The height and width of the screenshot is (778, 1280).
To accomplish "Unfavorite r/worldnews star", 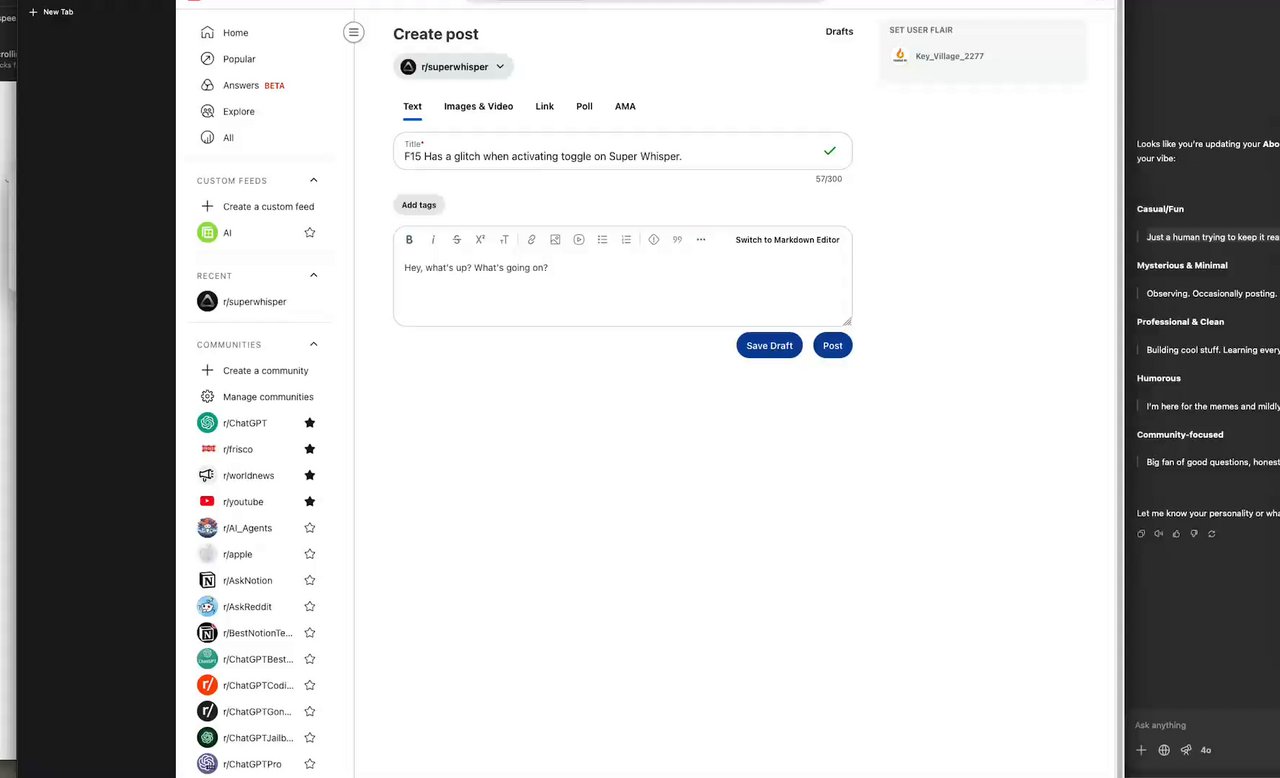I will coord(310,475).
